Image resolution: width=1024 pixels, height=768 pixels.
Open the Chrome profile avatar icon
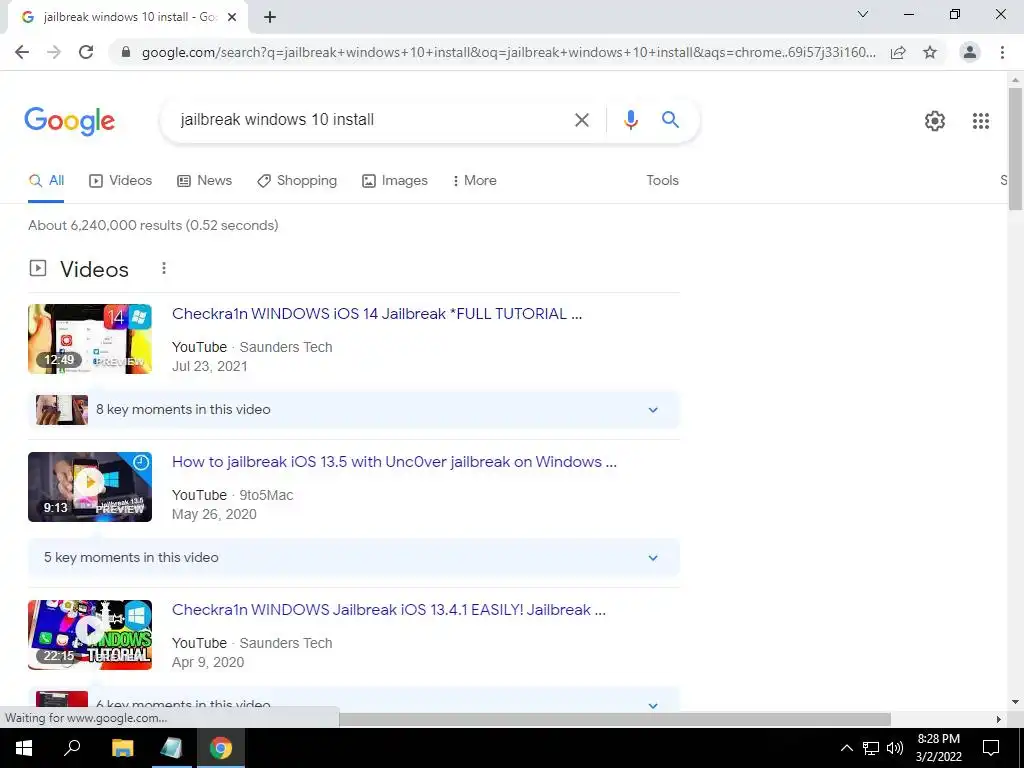(x=970, y=52)
